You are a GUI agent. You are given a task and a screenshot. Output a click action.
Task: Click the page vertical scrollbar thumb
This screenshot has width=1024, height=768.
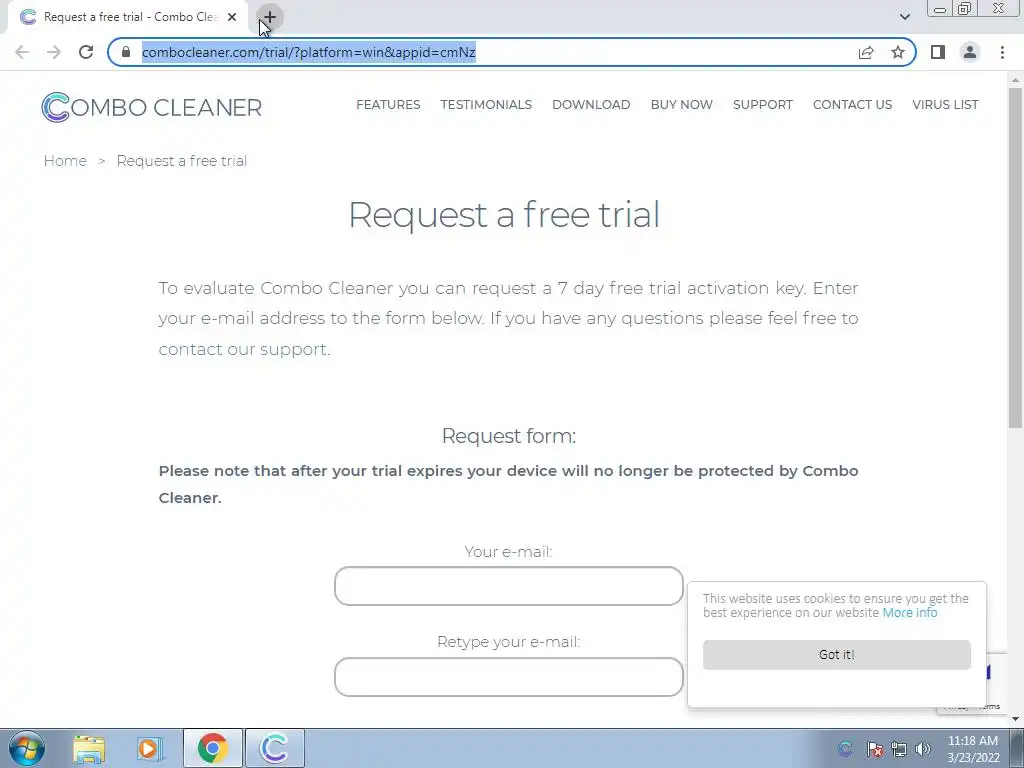click(x=1015, y=258)
